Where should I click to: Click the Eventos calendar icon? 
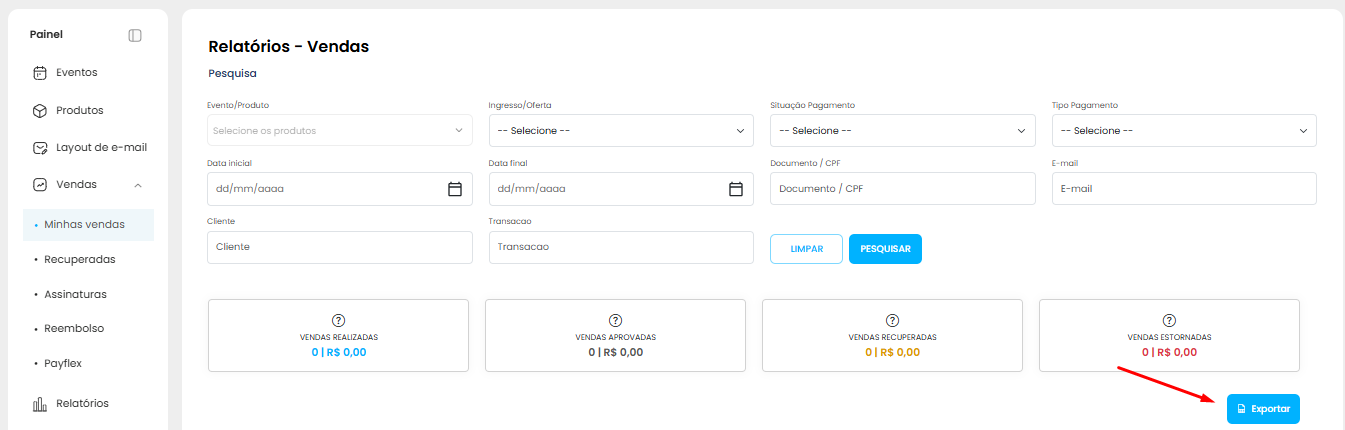[x=40, y=73]
